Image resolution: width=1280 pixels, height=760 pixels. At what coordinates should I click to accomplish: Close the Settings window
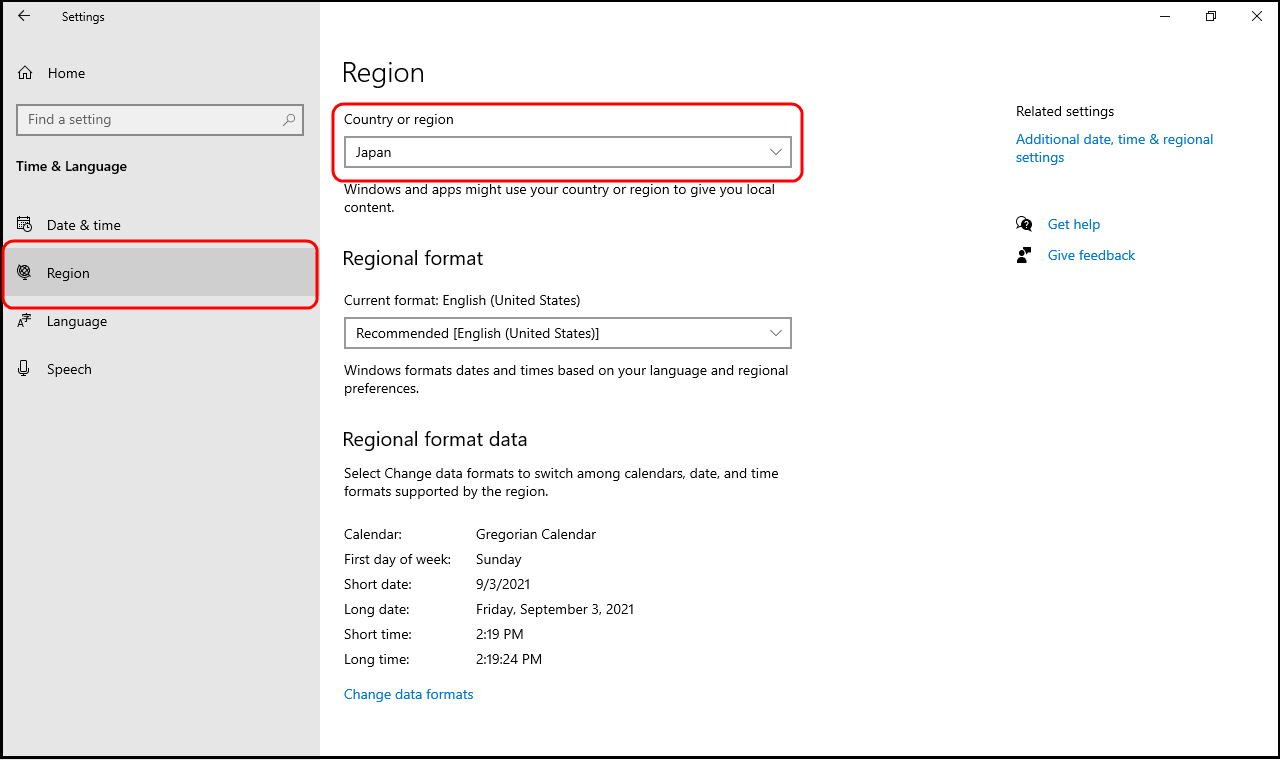coord(1257,16)
